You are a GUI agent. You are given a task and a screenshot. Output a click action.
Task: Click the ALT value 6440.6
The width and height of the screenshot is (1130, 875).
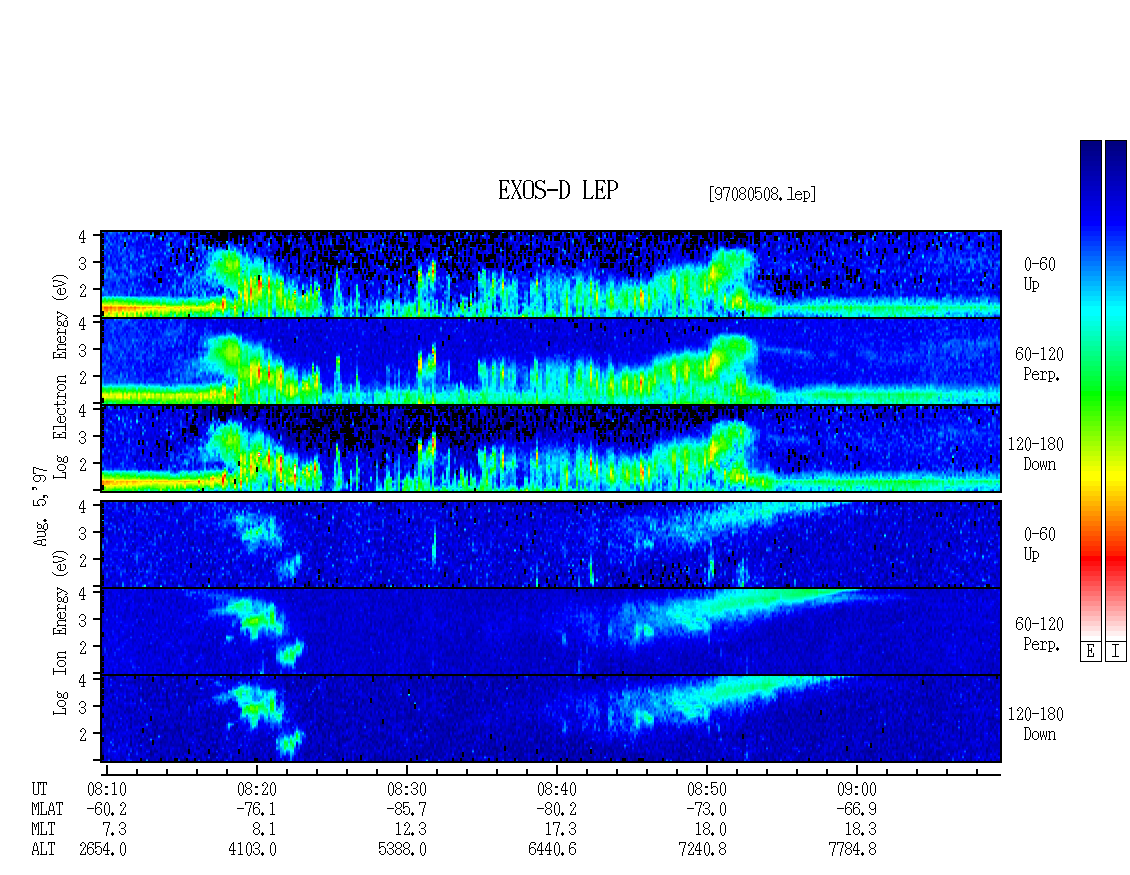553,850
